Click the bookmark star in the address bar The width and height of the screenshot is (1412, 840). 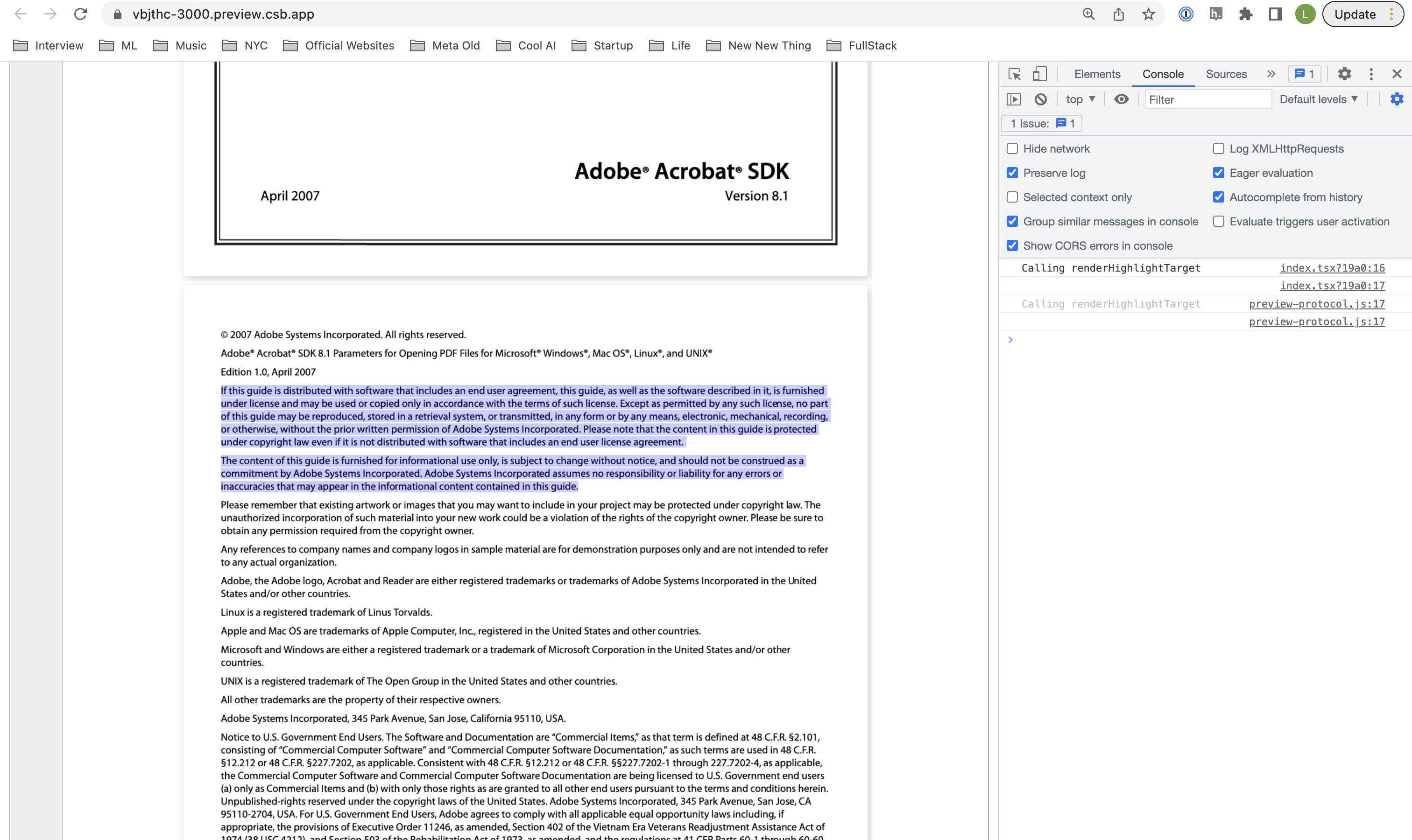click(1148, 14)
